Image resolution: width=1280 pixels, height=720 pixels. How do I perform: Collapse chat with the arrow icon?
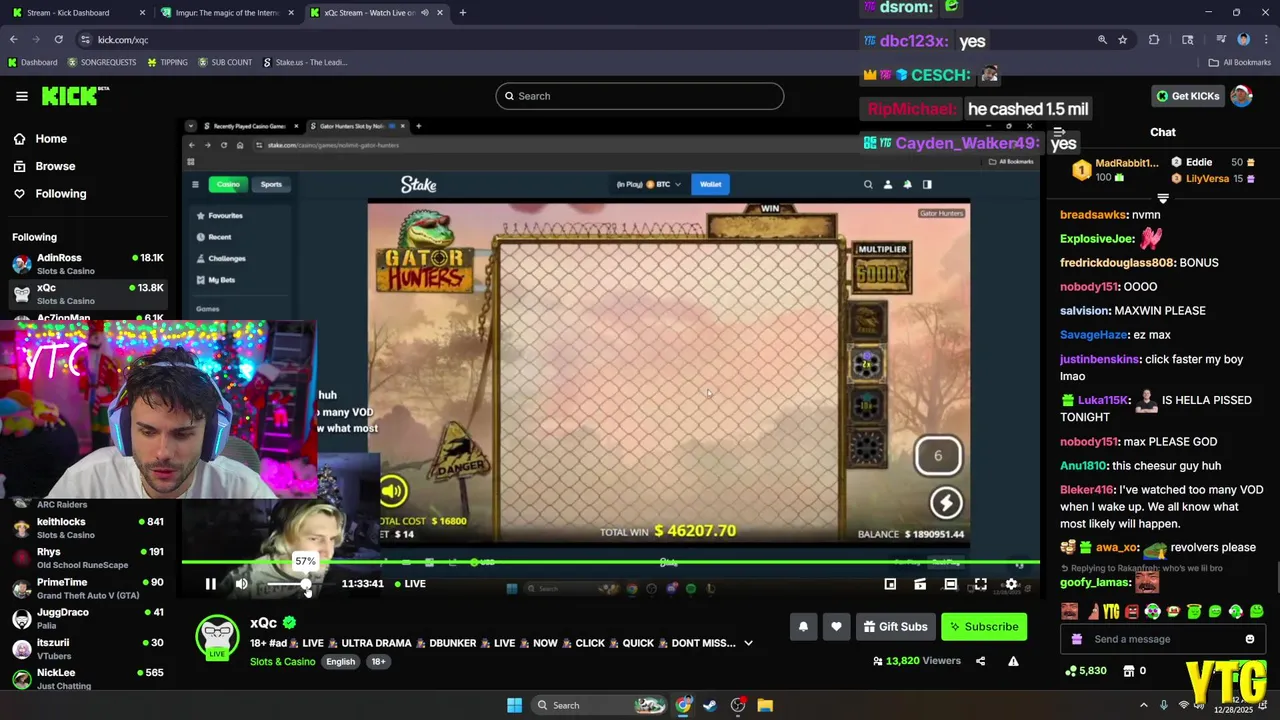[1059, 132]
